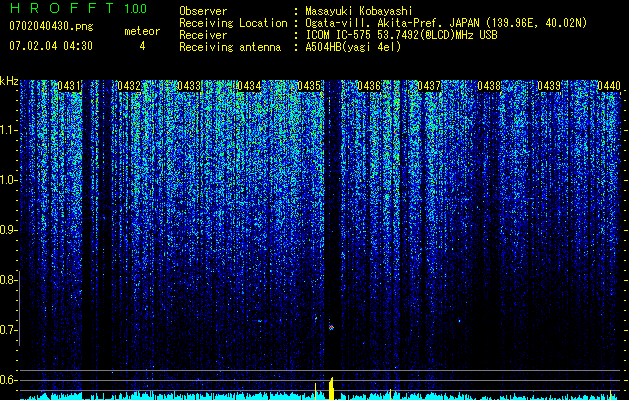
Task: Click the kHz axis unit label
Action: pos(9,81)
